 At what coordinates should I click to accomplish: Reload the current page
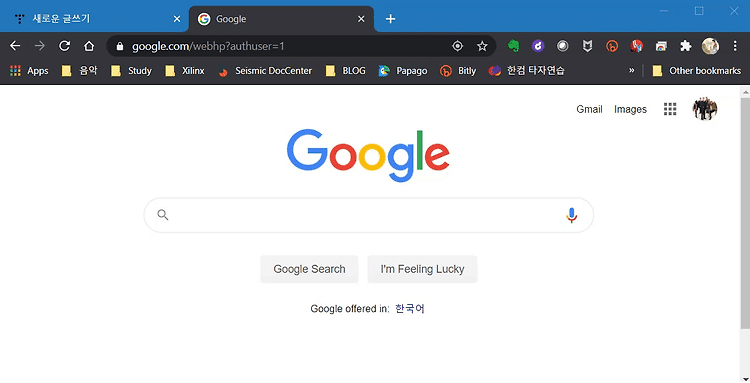click(x=64, y=46)
